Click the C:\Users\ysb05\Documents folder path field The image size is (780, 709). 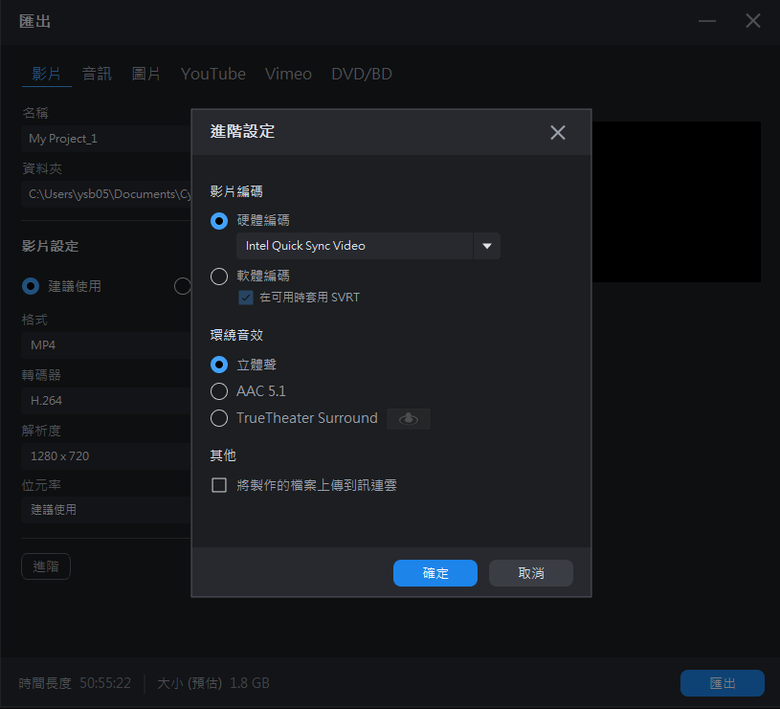(106, 194)
